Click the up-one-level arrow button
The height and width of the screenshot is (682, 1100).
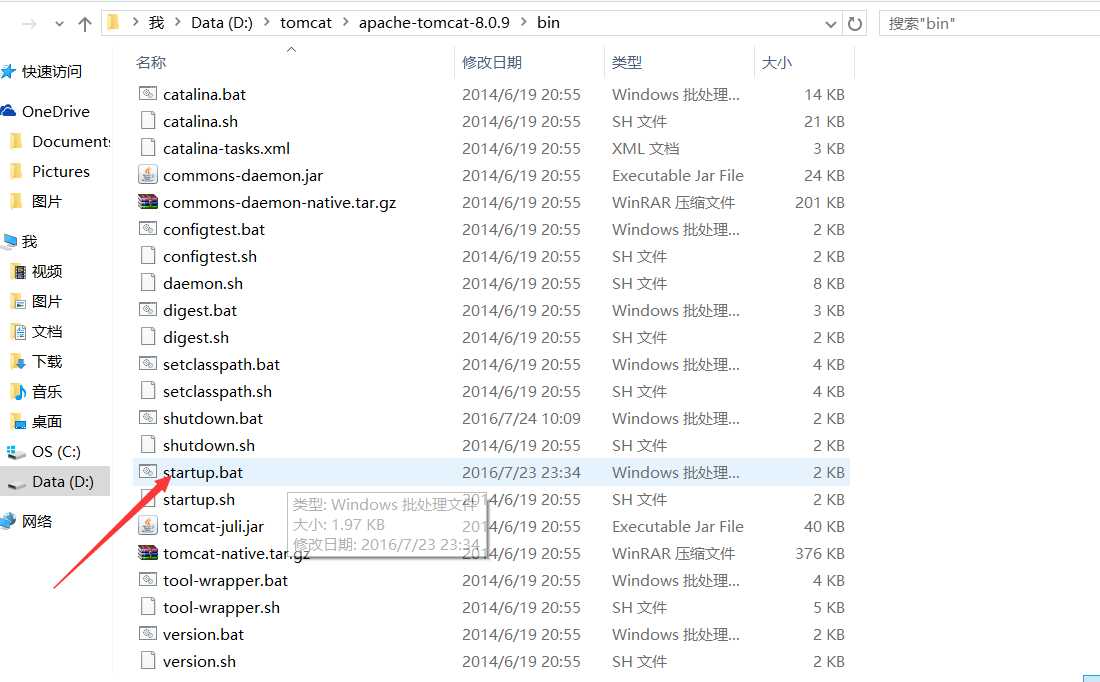pyautogui.click(x=85, y=25)
